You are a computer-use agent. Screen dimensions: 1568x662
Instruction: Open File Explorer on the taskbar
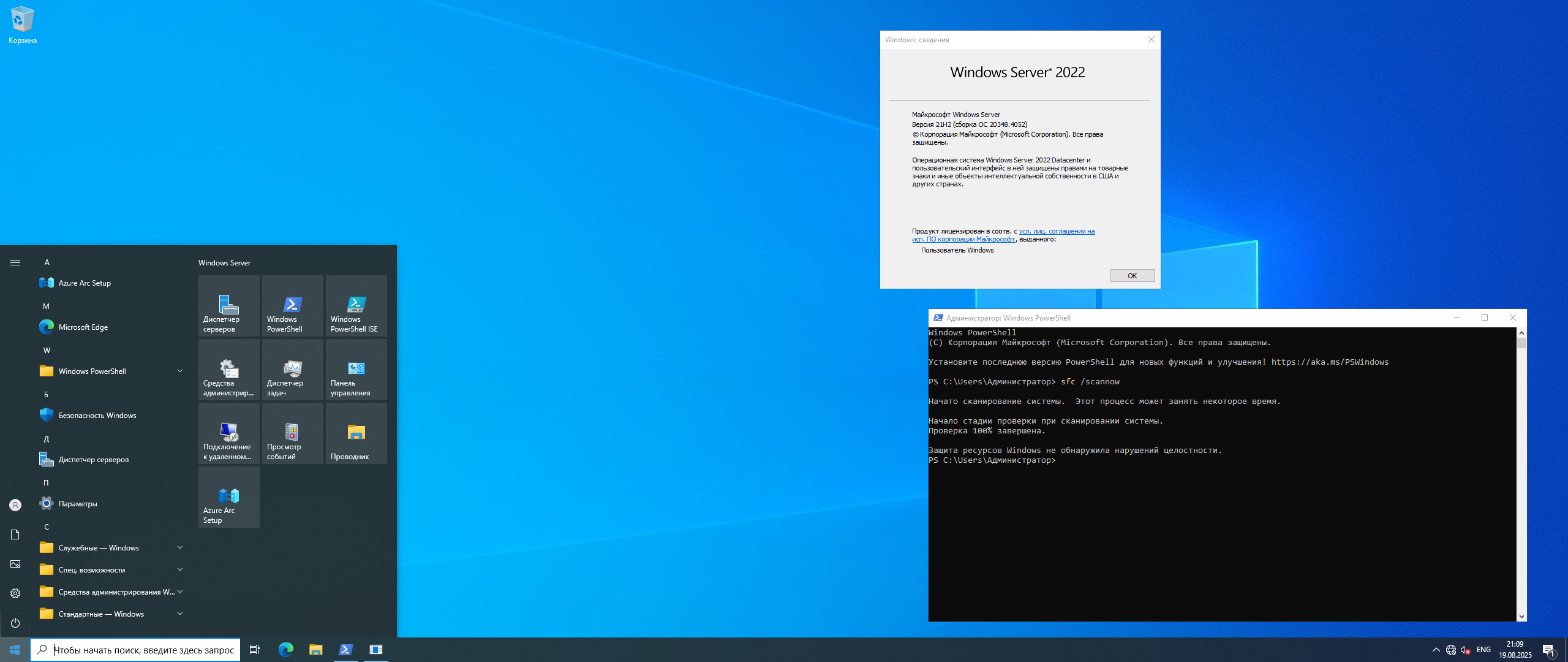(316, 650)
